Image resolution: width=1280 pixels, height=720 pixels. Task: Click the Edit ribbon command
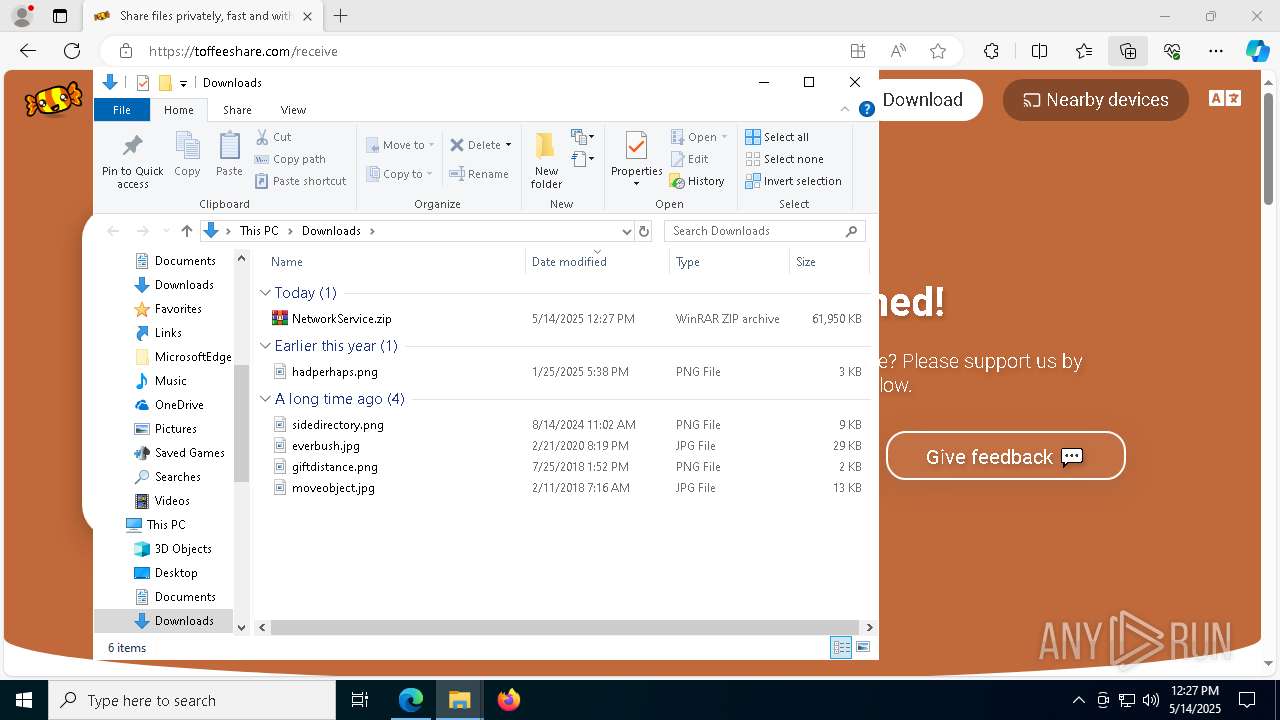click(x=689, y=159)
